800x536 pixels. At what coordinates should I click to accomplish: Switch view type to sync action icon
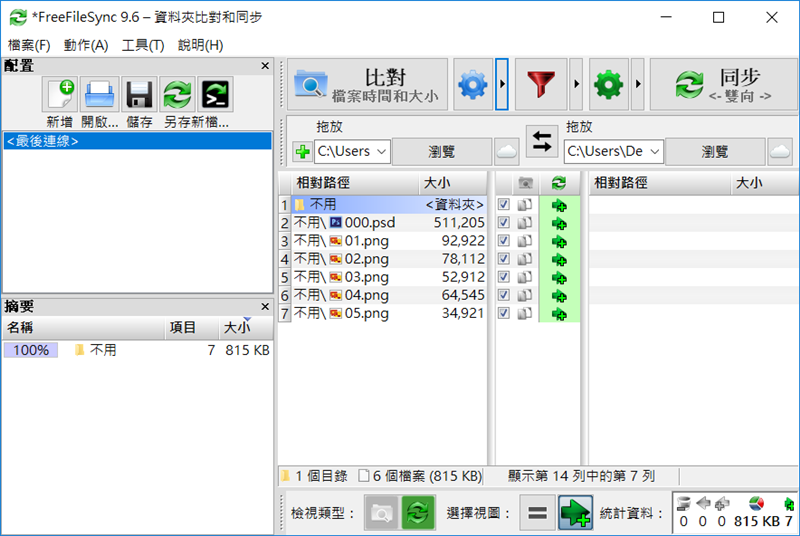(x=418, y=513)
